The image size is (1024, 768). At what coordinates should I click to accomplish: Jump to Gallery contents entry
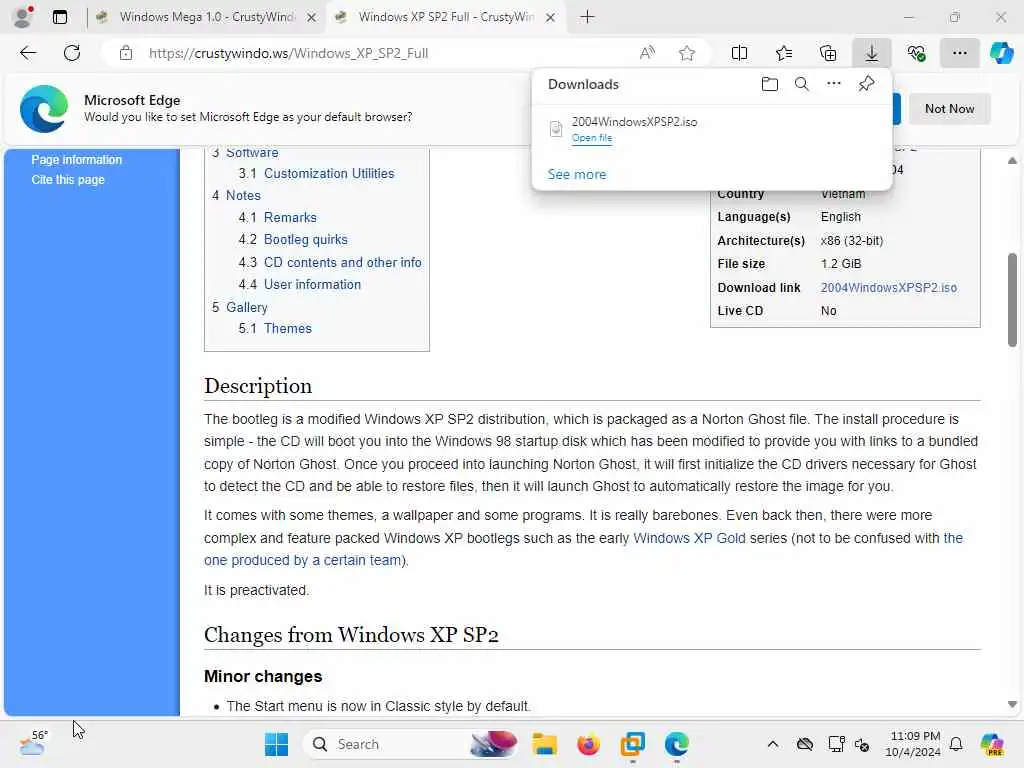[246, 307]
